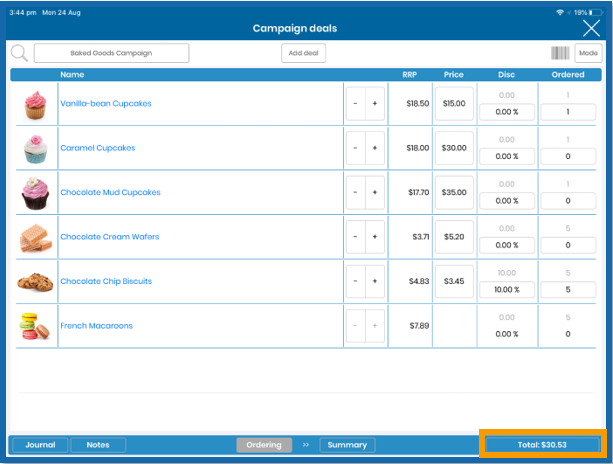The image size is (613, 464).
Task: Go to the Summary step
Action: tap(348, 445)
